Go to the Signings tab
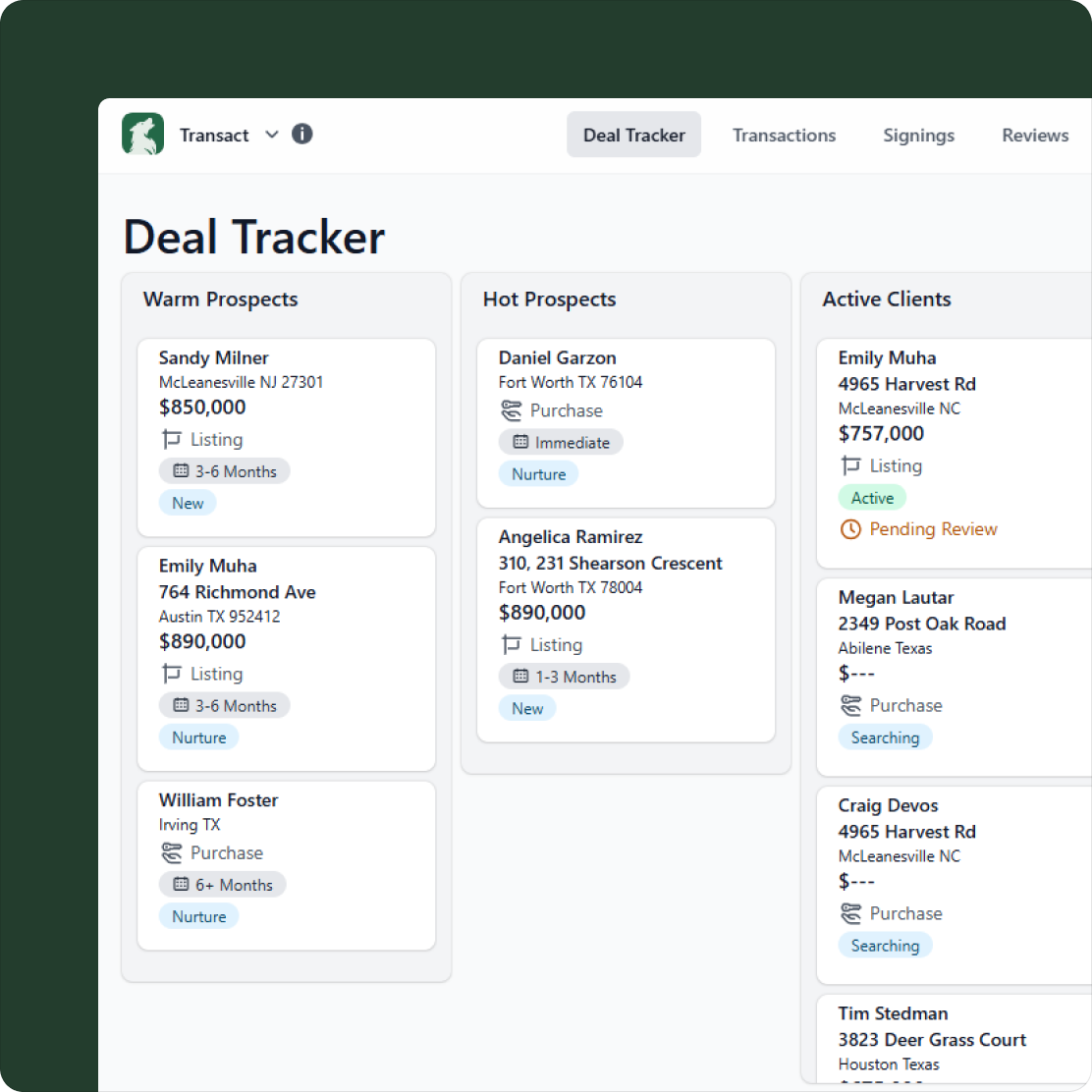The width and height of the screenshot is (1092, 1092). pos(918,136)
